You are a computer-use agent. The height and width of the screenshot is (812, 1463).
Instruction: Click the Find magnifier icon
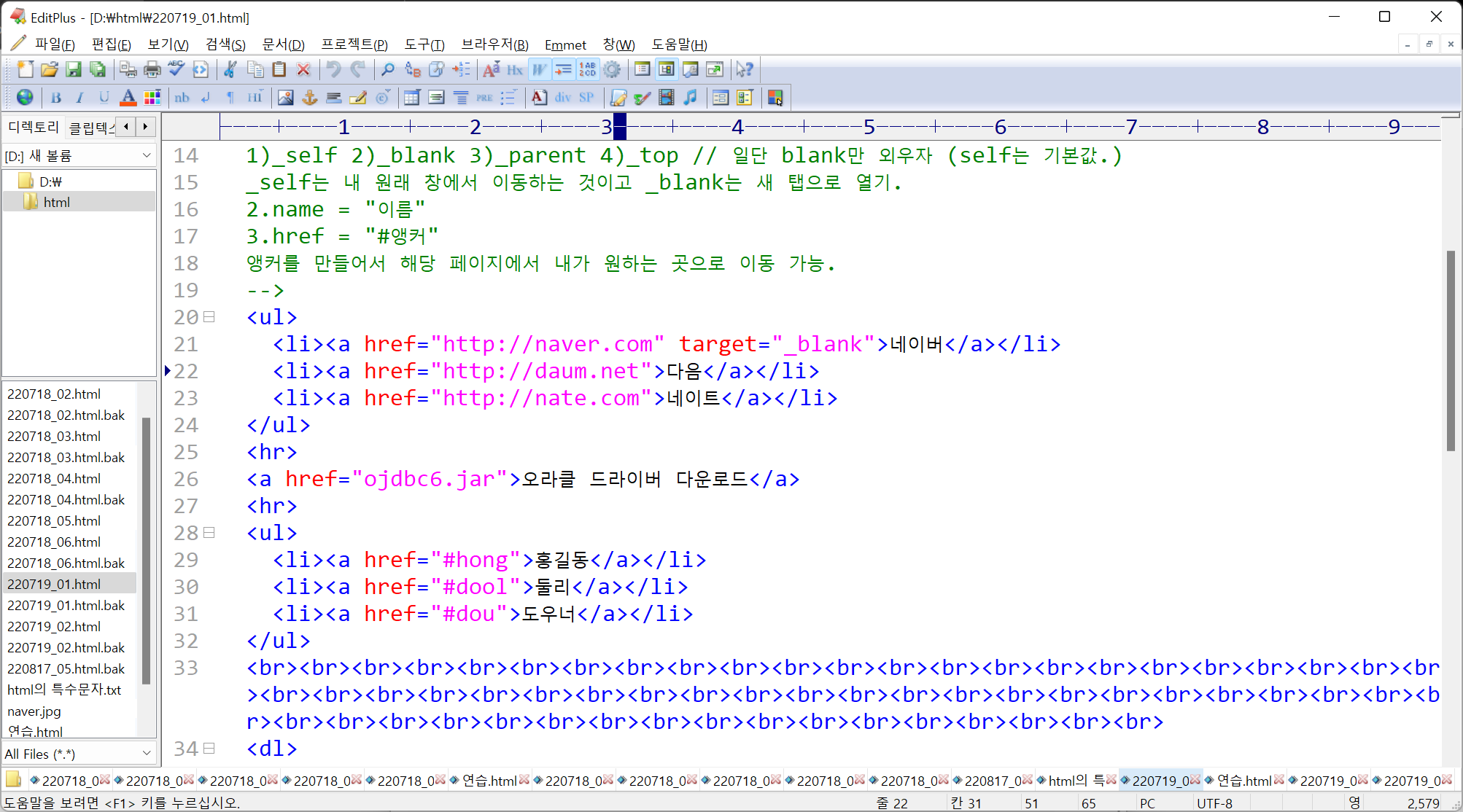click(x=388, y=69)
